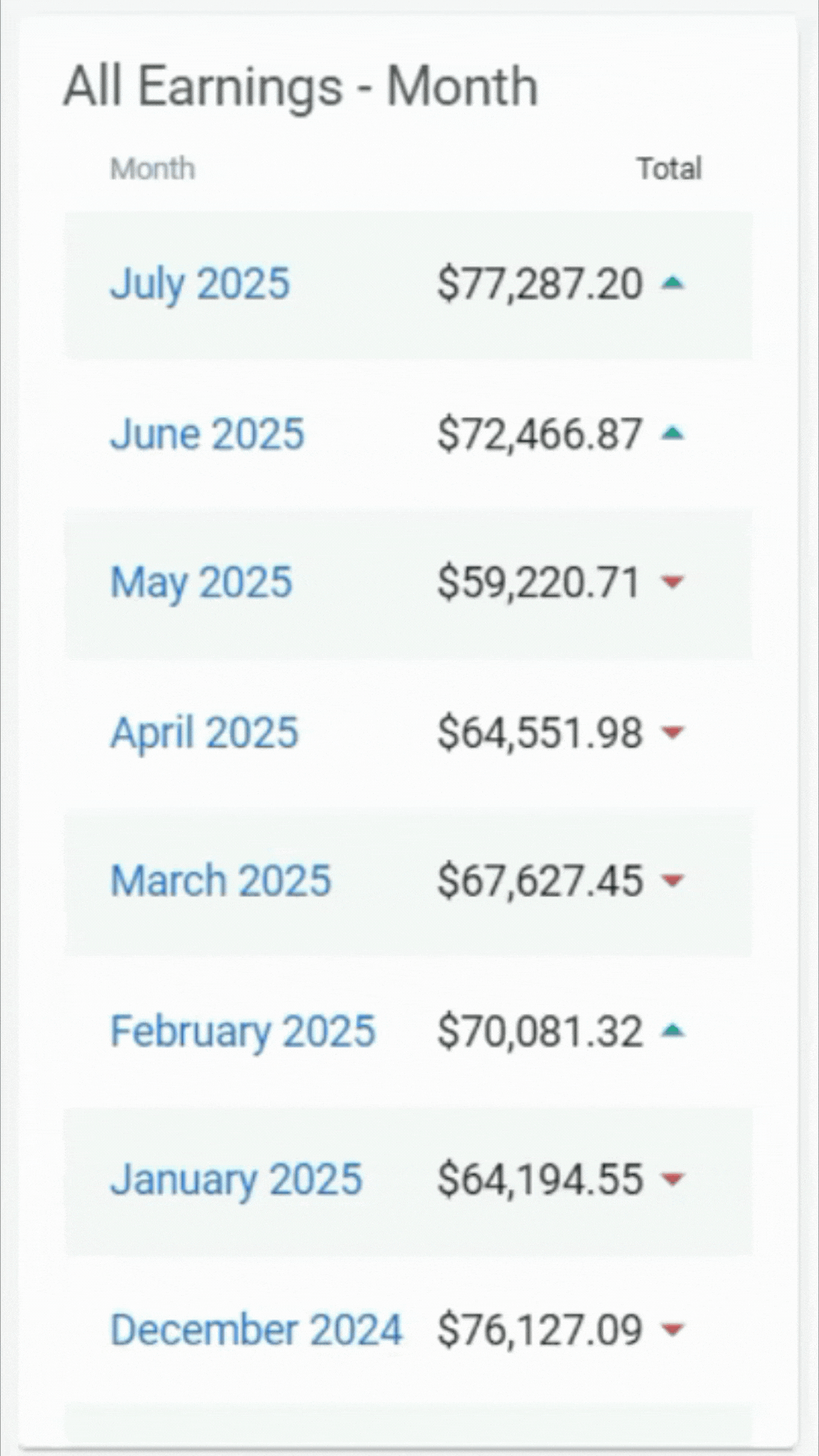
Task: Click the green up arrow beside February 2025 total
Action: [673, 1030]
